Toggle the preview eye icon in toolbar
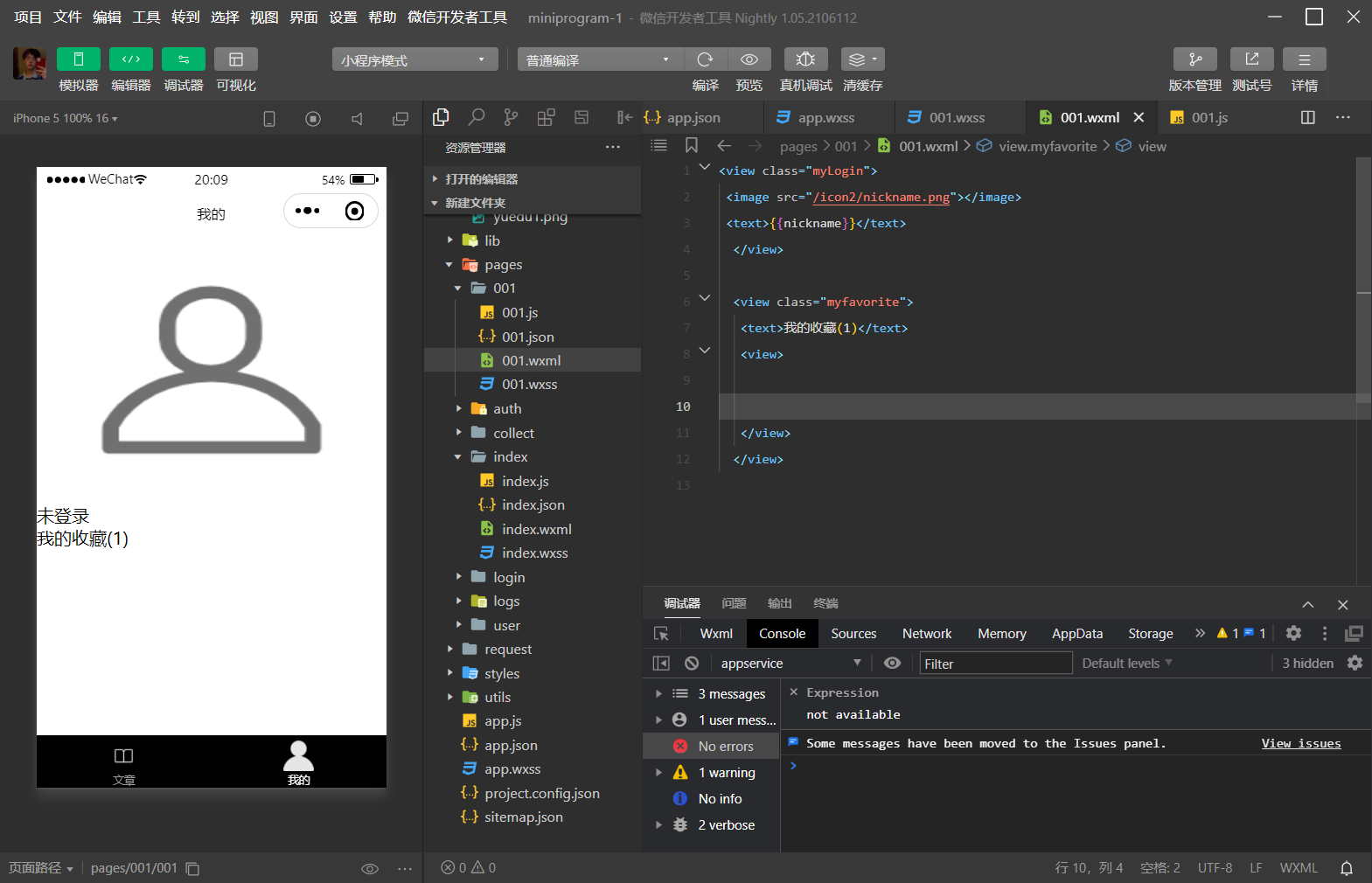Viewport: 1372px width, 883px height. point(749,59)
